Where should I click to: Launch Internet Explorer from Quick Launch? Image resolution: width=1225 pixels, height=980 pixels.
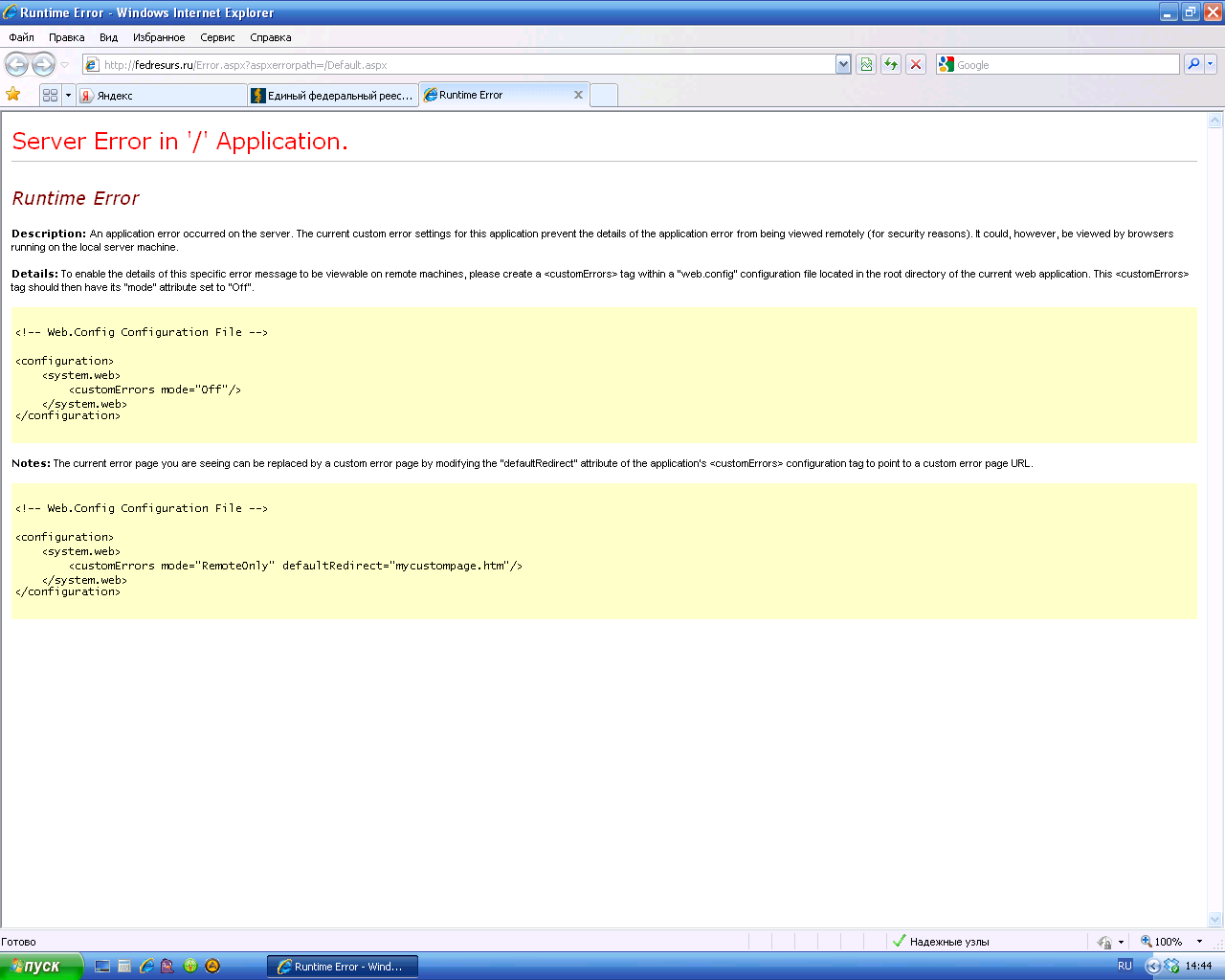(x=146, y=966)
